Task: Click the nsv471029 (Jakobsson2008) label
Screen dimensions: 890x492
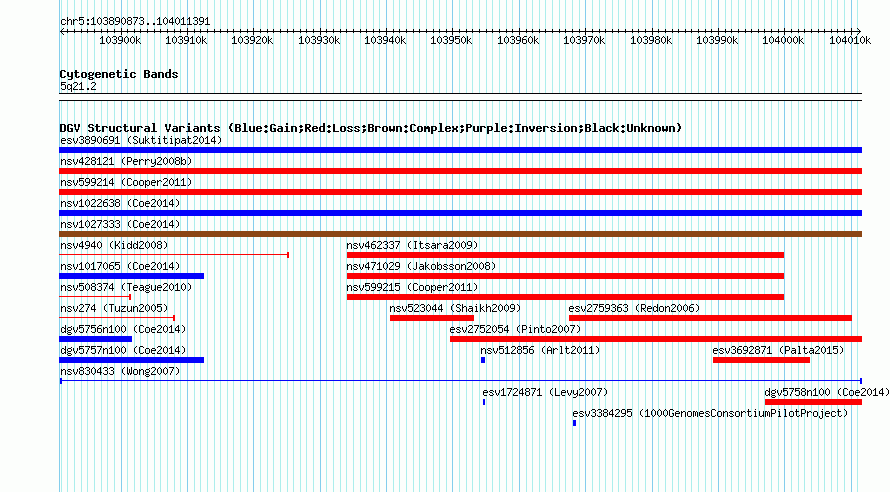Action: click(x=421, y=266)
